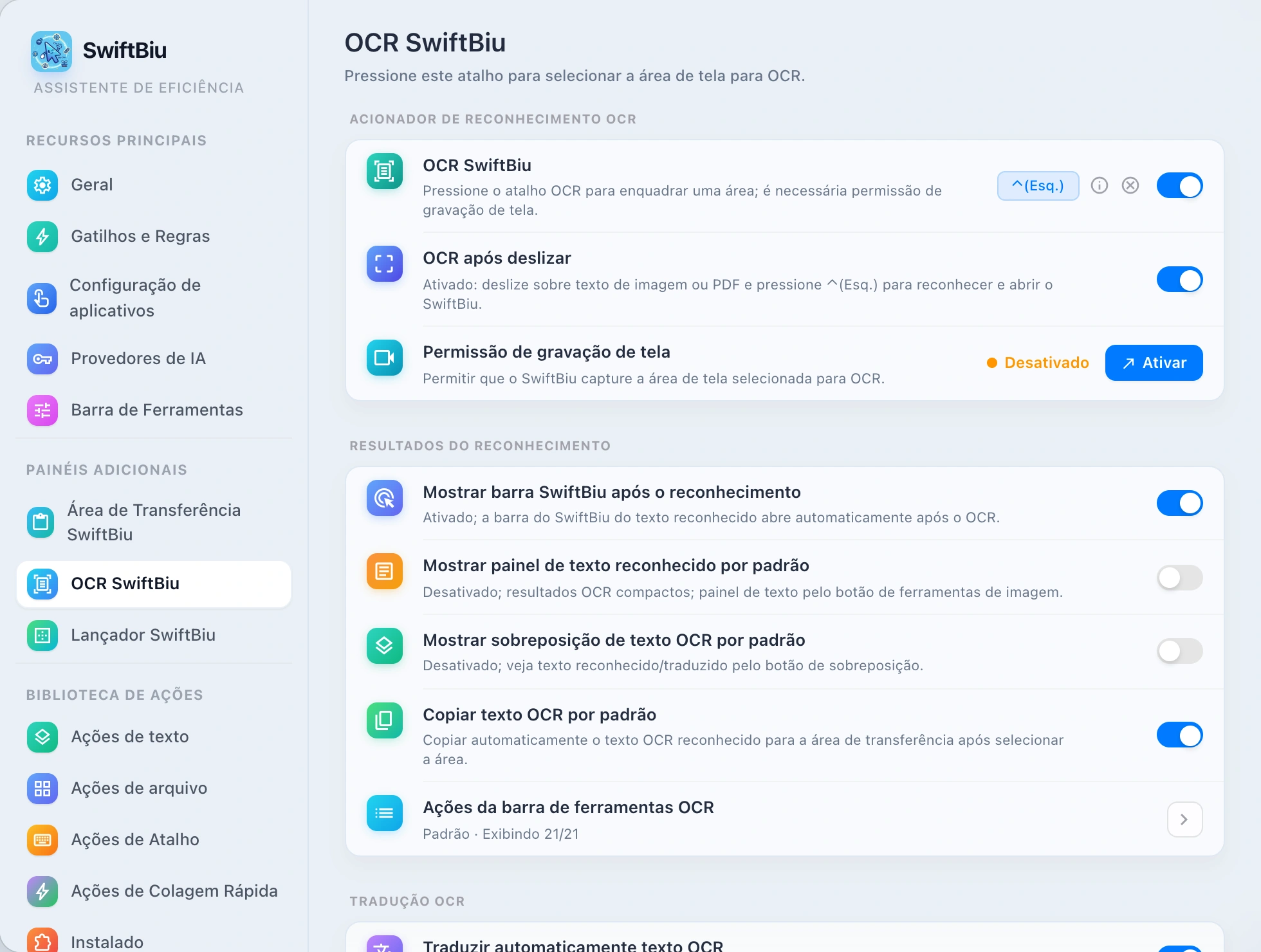Click ACIONADOR DE RECONHECIMENTO OCR heading

tap(493, 119)
